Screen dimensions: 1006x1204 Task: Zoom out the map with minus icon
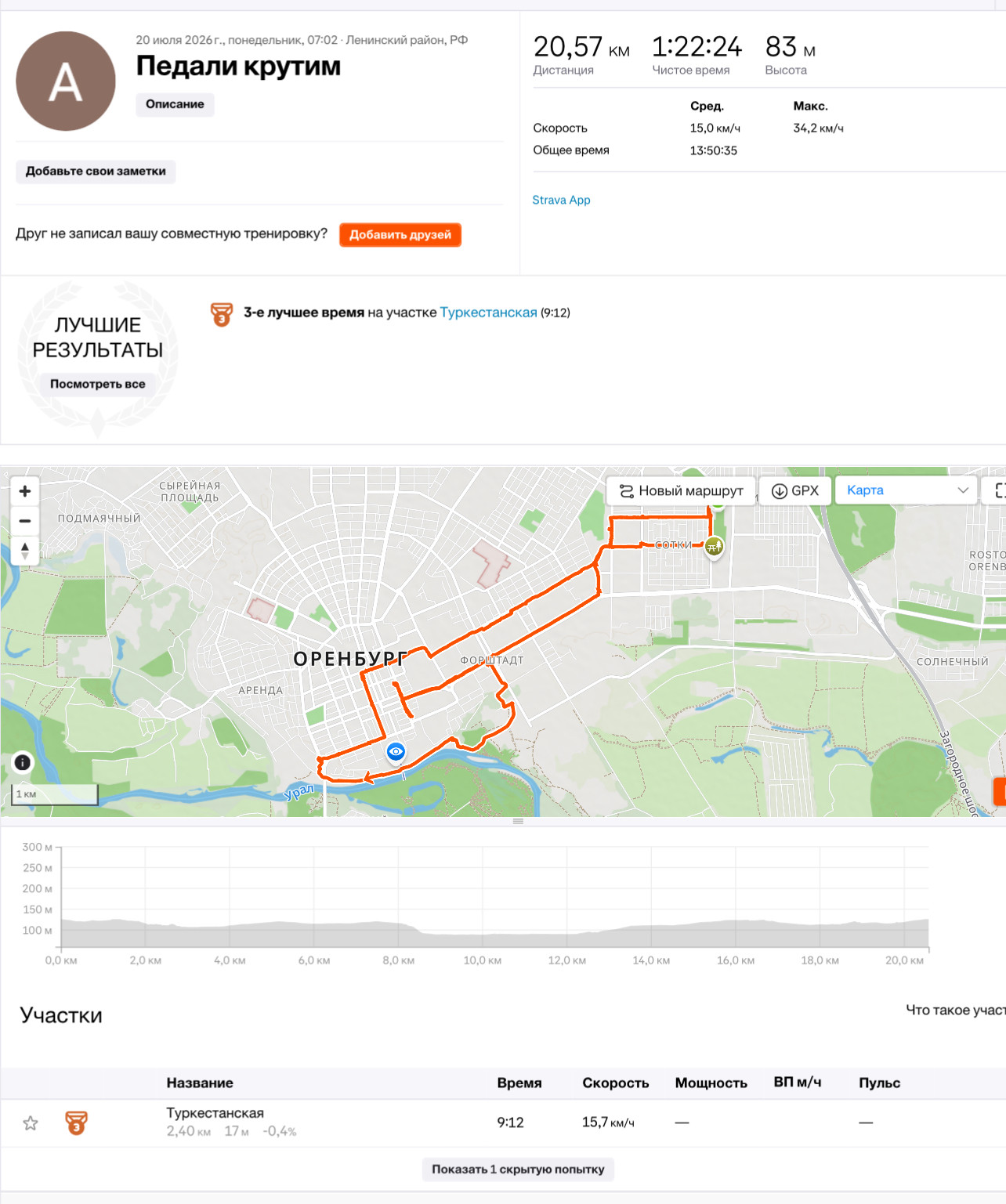click(x=24, y=520)
